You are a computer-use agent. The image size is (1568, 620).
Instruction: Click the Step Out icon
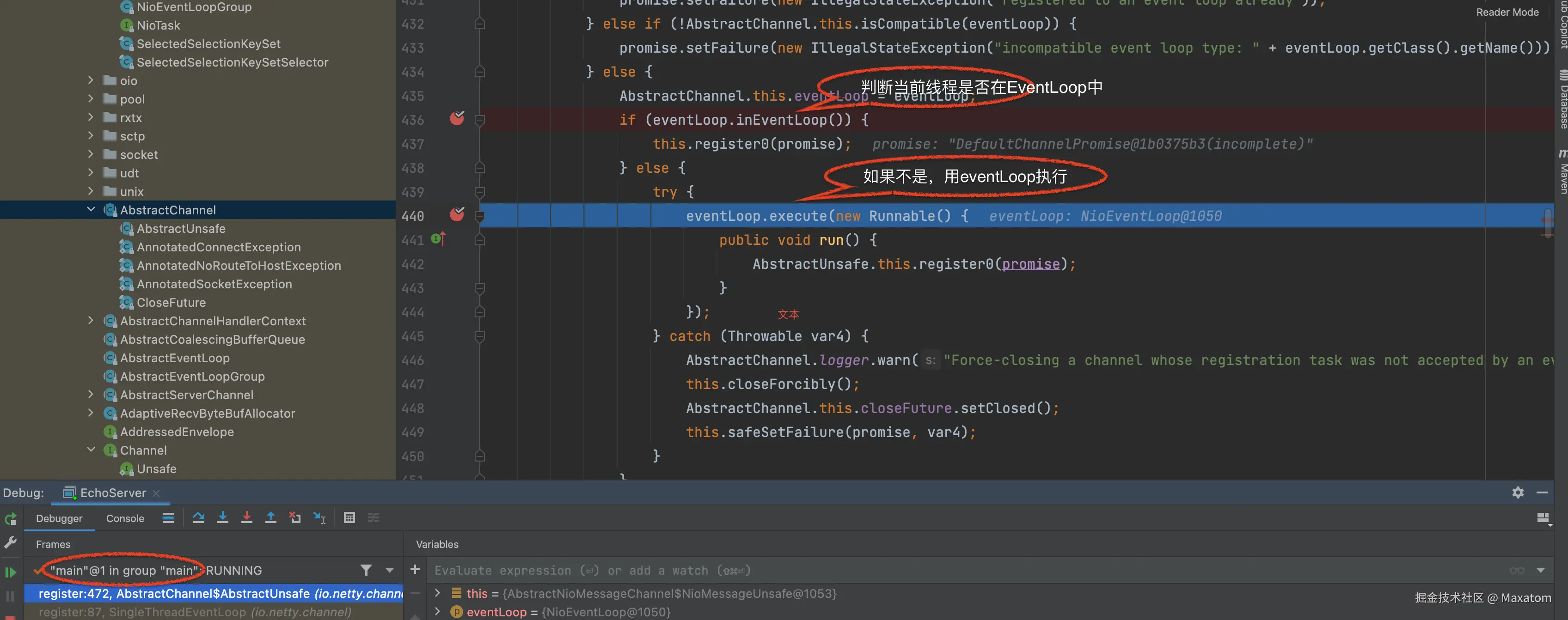tap(271, 518)
